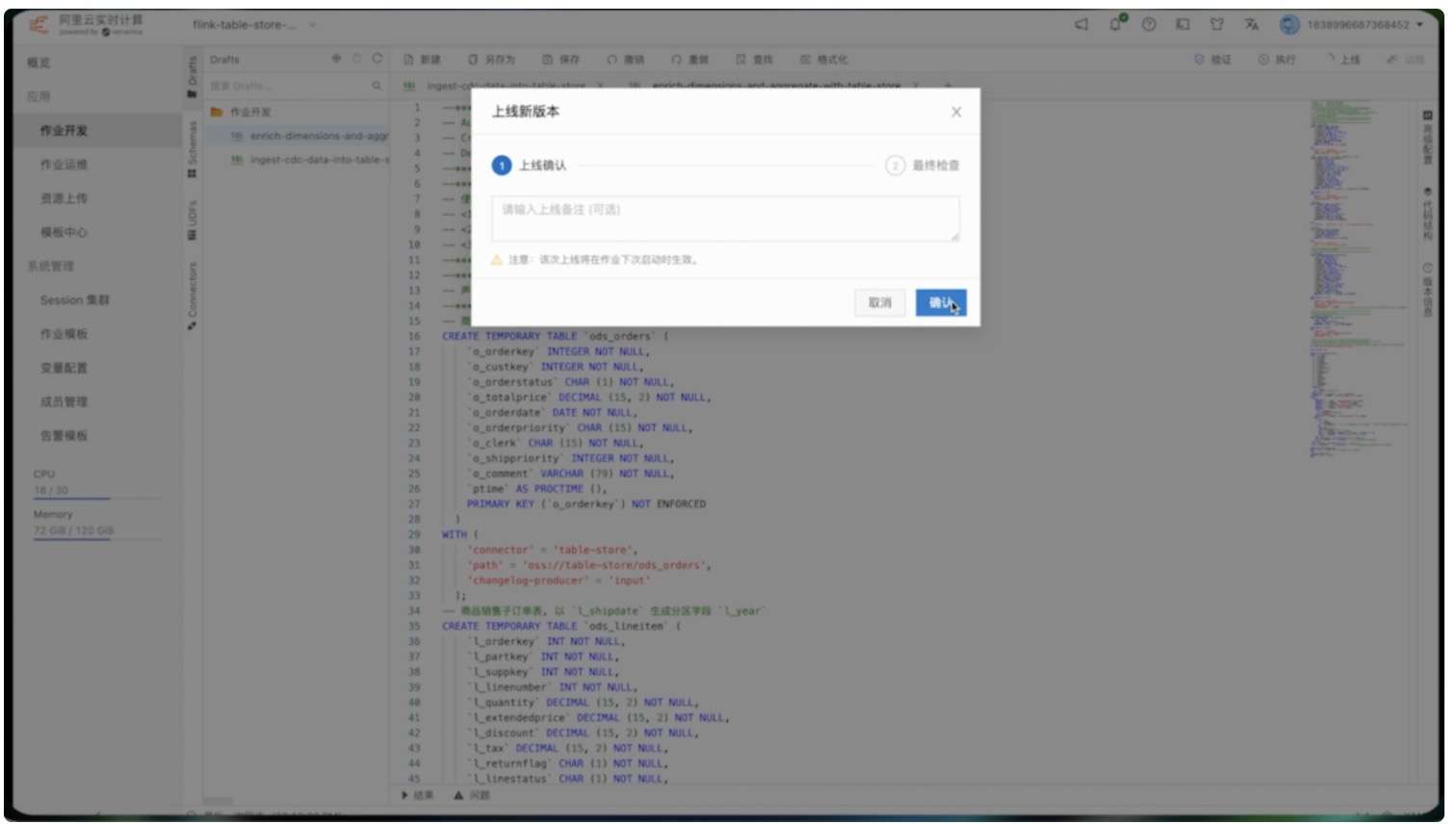
Task: Click locate icon in Drafts header
Action: [x=336, y=59]
